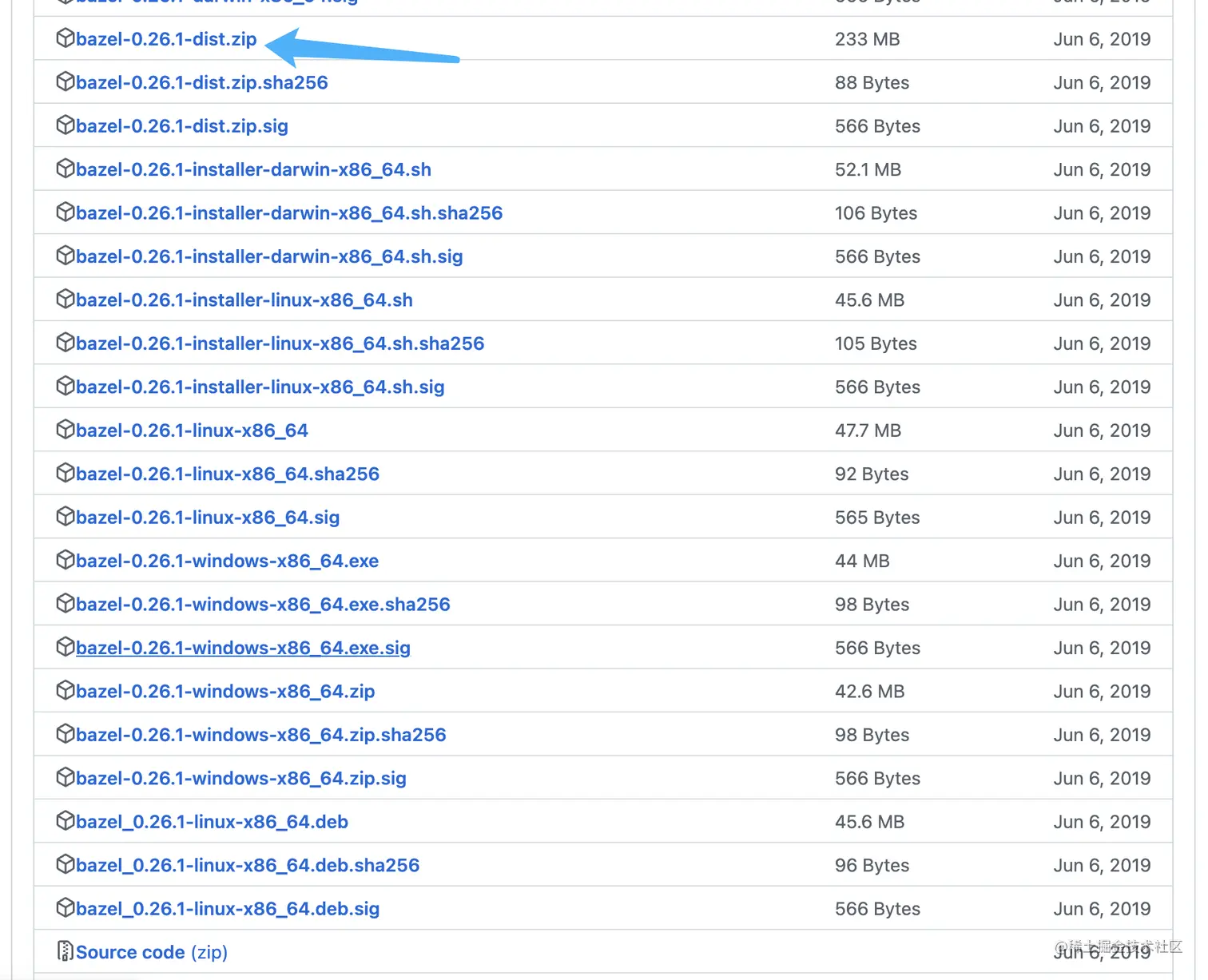Image resolution: width=1208 pixels, height=980 pixels.
Task: Click package icon beside installer-linux-x86_64.sh
Action: 65,300
